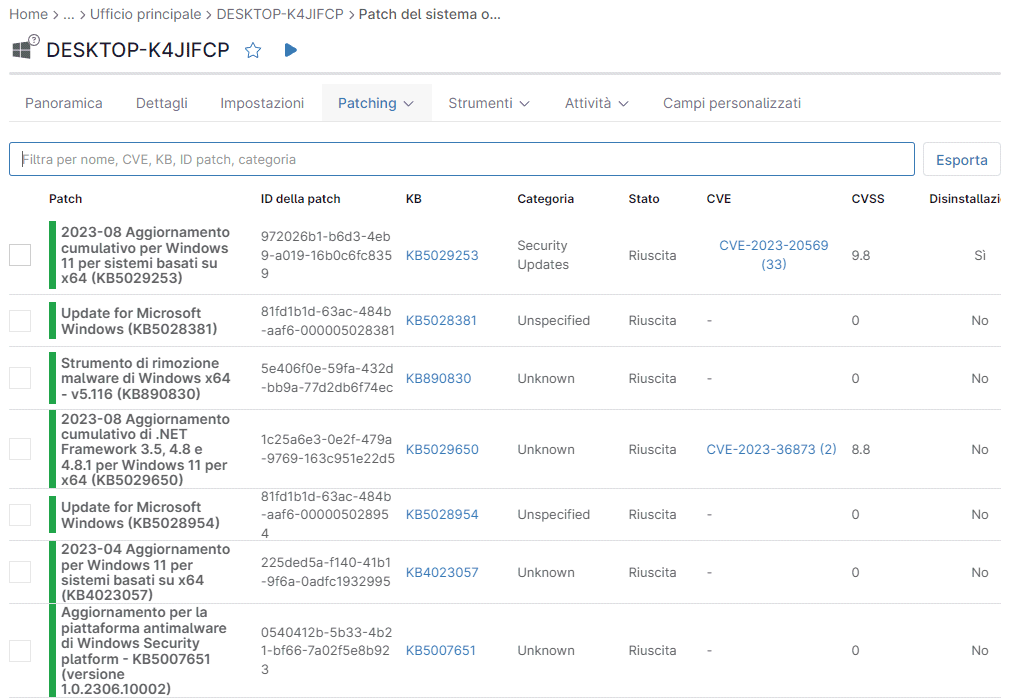
Task: Open the KB5029650 link
Action: point(442,450)
